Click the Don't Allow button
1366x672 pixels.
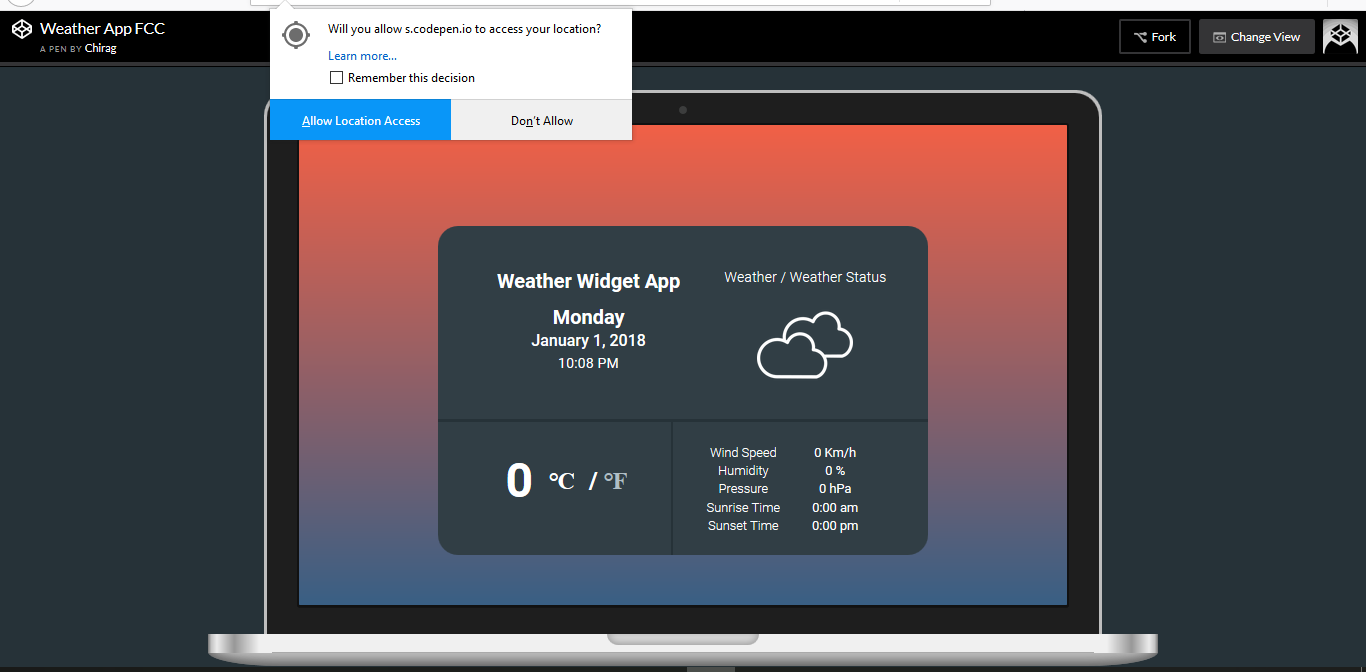pos(541,120)
